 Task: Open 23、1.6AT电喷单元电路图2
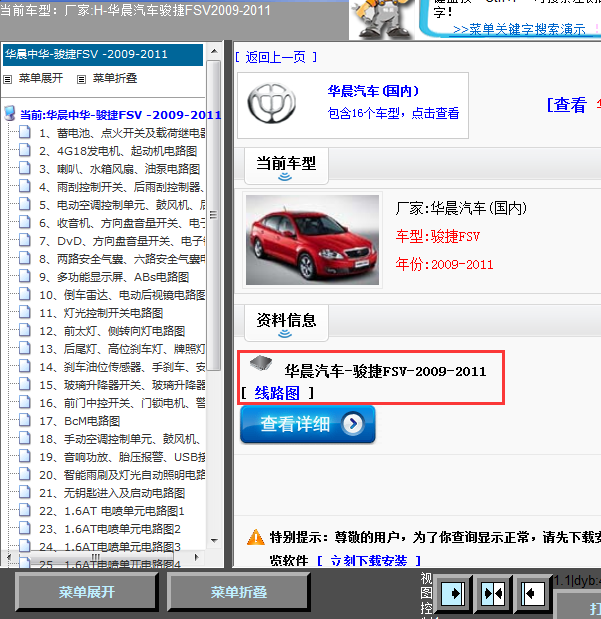click(110, 529)
